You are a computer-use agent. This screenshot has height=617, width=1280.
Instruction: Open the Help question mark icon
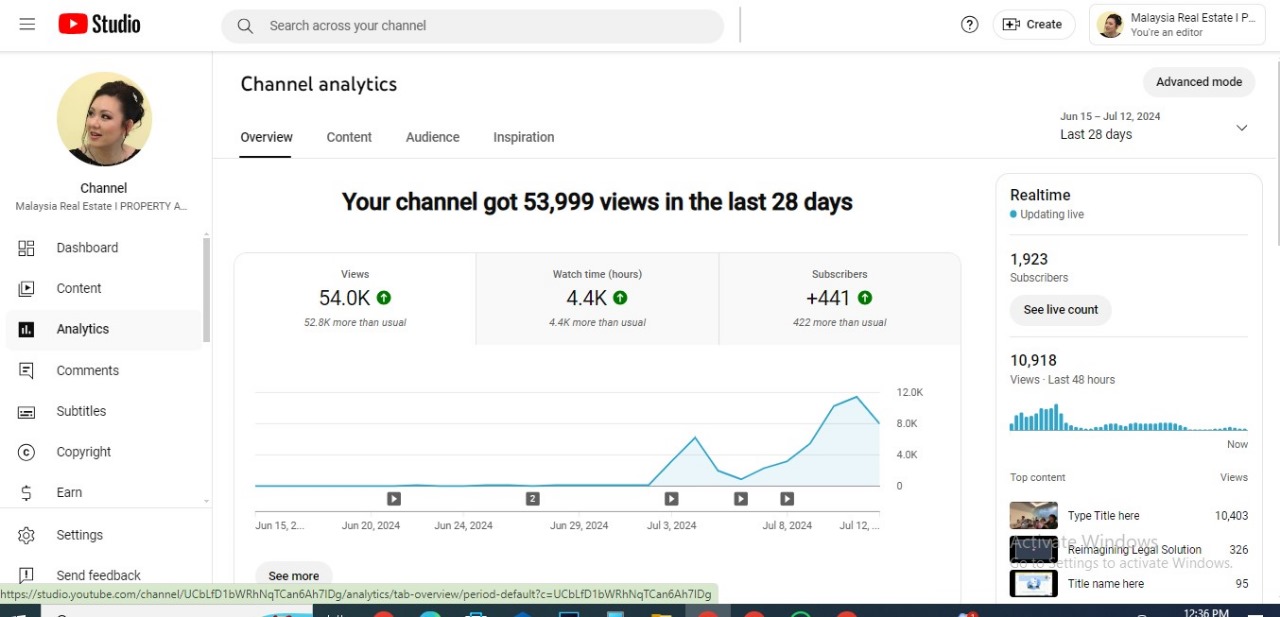(969, 25)
